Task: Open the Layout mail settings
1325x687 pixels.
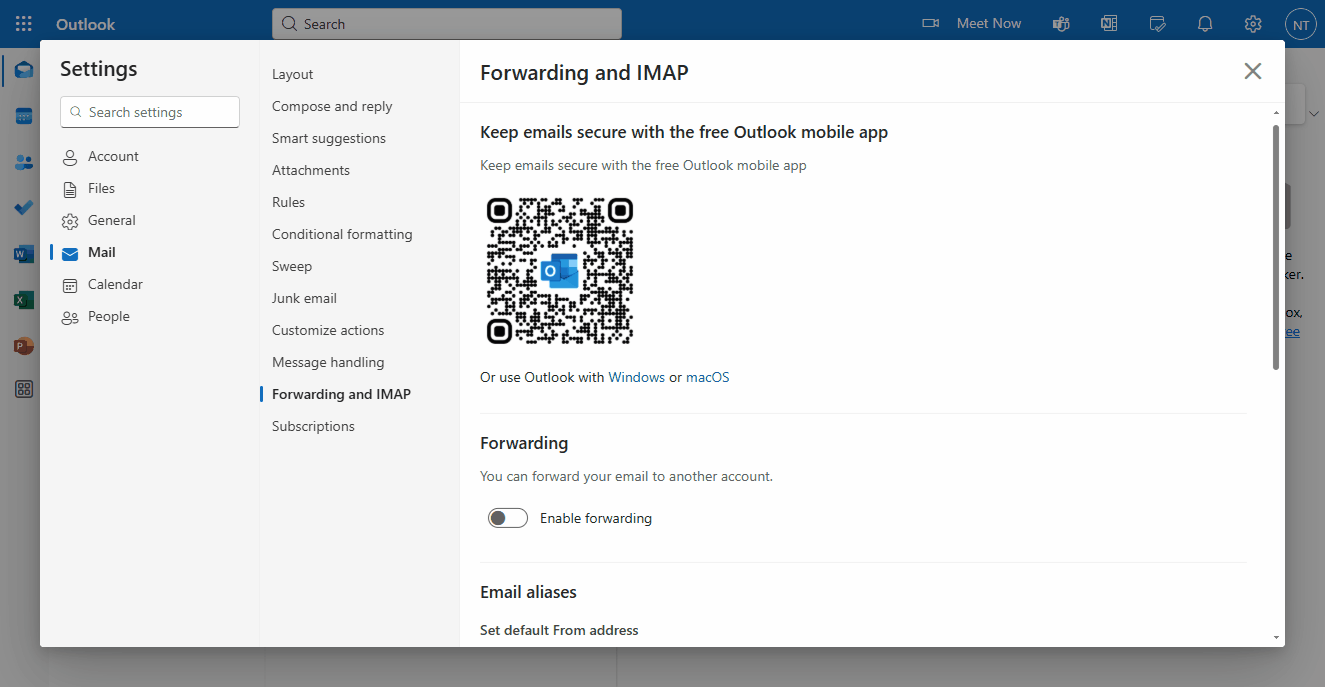Action: (x=292, y=74)
